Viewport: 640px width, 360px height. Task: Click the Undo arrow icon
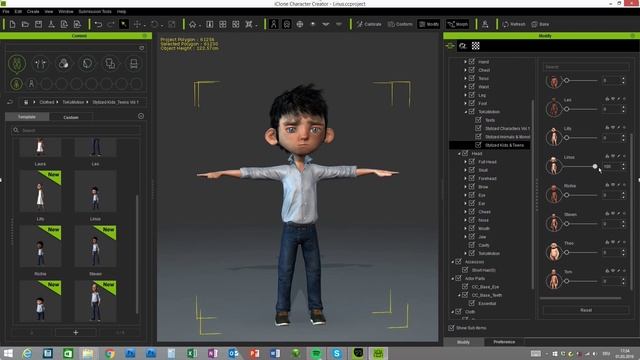pyautogui.click(x=98, y=24)
